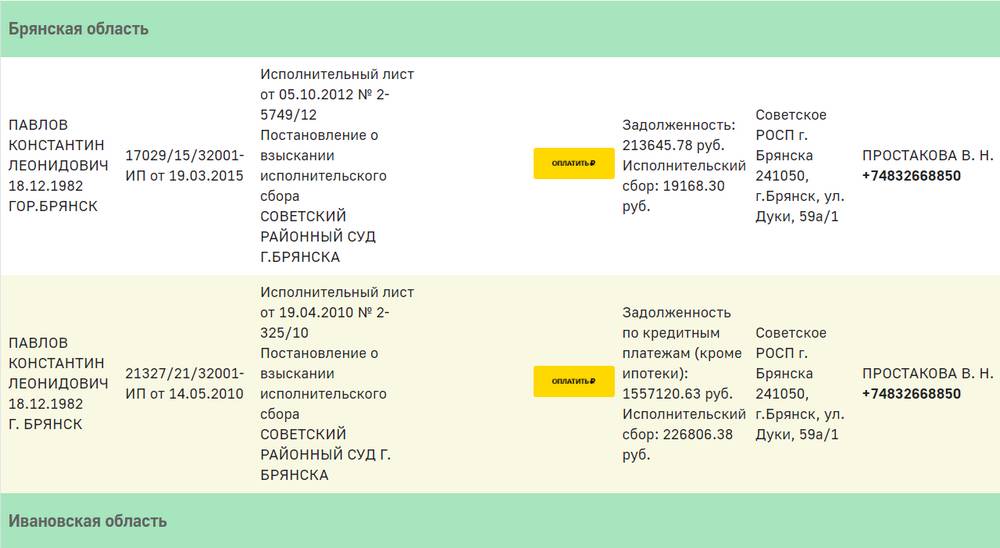1000x548 pixels.
Task: Click Советское РОСП address in the first row
Action: [x=799, y=166]
